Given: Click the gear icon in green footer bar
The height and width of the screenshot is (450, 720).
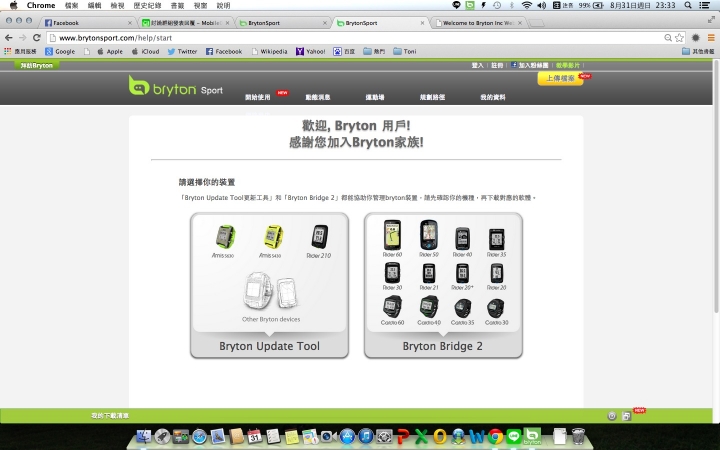Looking at the screenshot, I should pos(612,416).
